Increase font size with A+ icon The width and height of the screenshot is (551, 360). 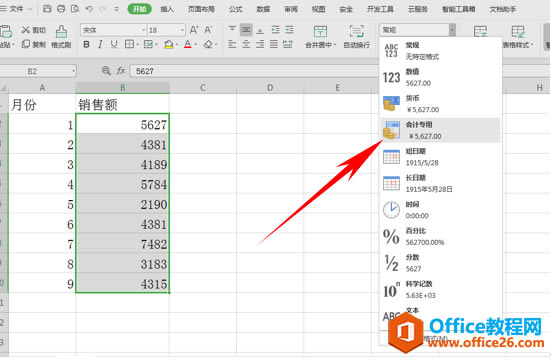[x=194, y=30]
